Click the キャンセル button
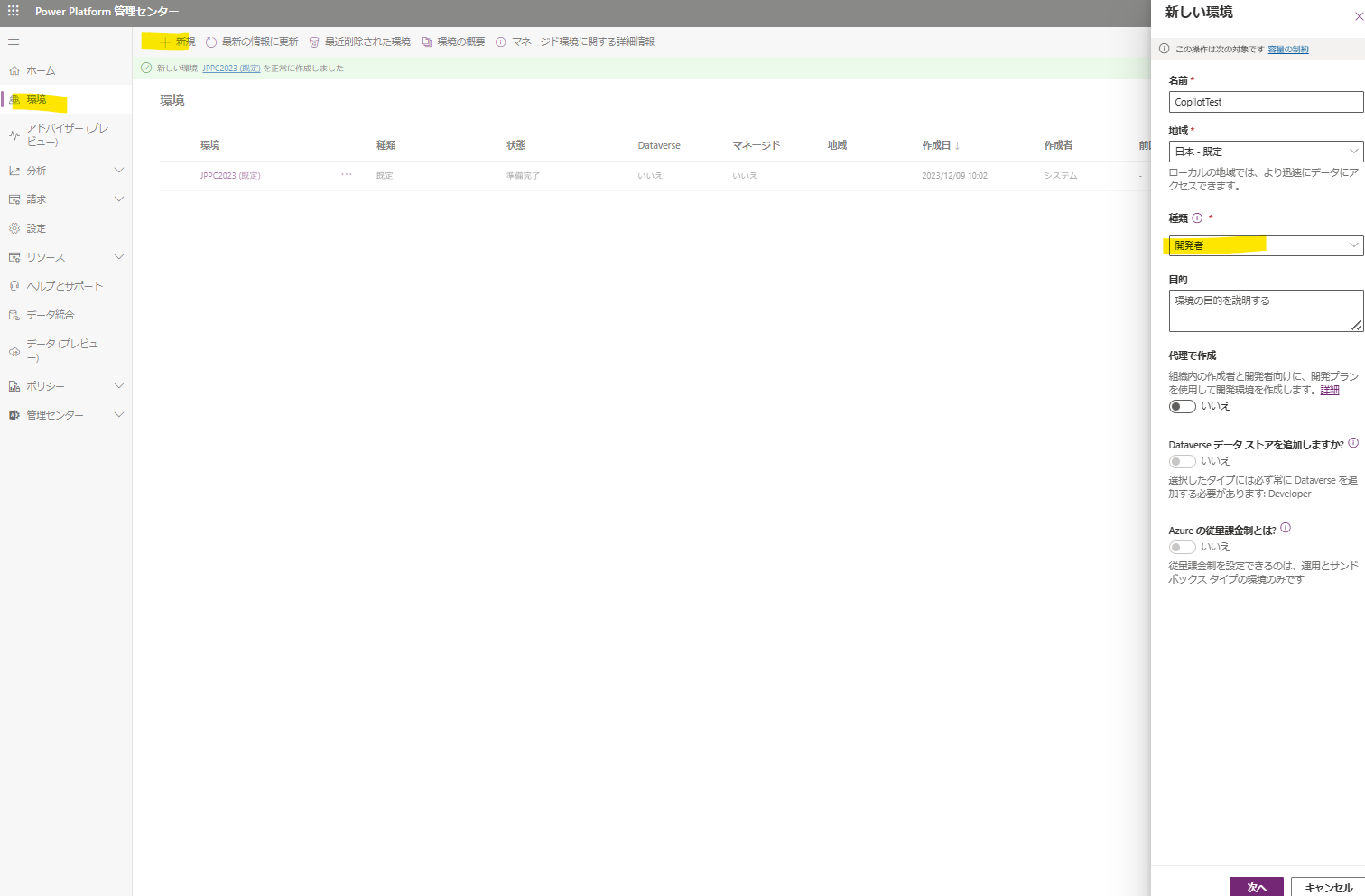Image resolution: width=1365 pixels, height=896 pixels. pos(1328,887)
